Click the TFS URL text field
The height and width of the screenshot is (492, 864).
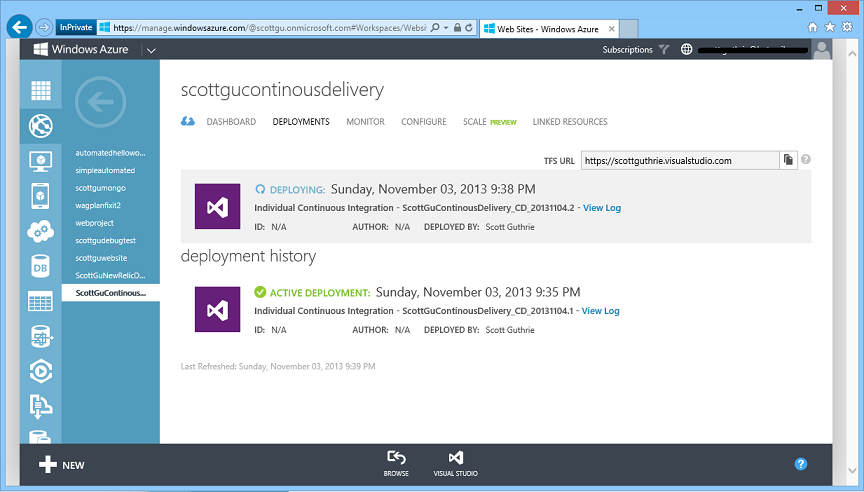point(680,160)
